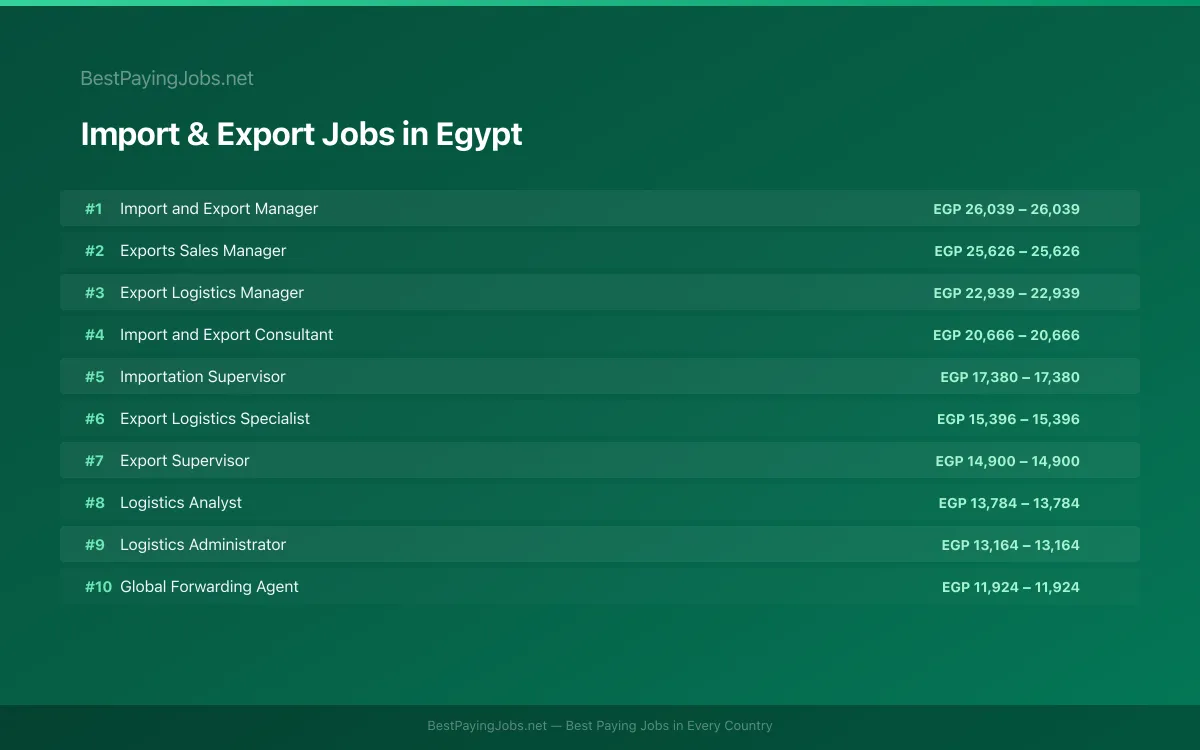The image size is (1200, 750).
Task: Select salary EGP 14,900 – 14,900
Action: (1007, 461)
